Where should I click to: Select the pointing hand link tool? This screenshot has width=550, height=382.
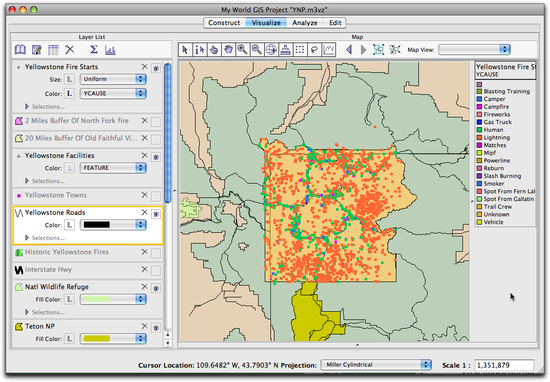[x=214, y=49]
